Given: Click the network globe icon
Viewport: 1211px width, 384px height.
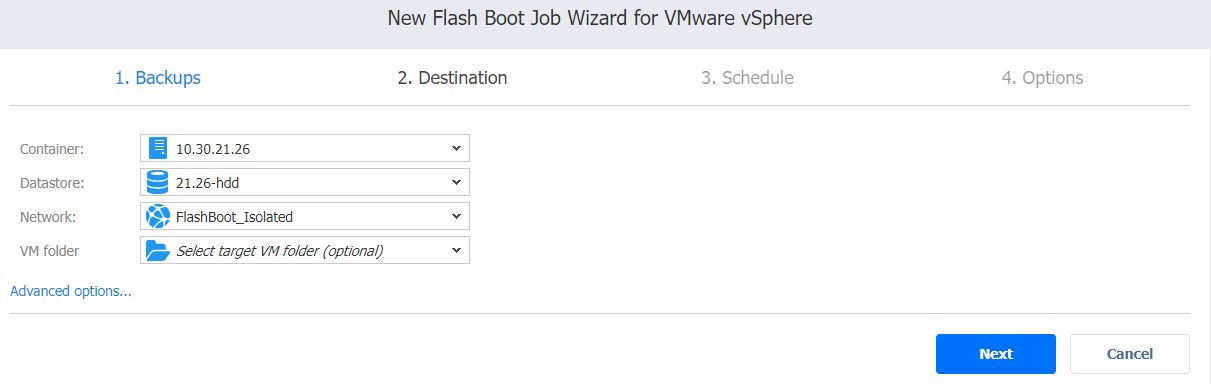Looking at the screenshot, I should coord(157,216).
